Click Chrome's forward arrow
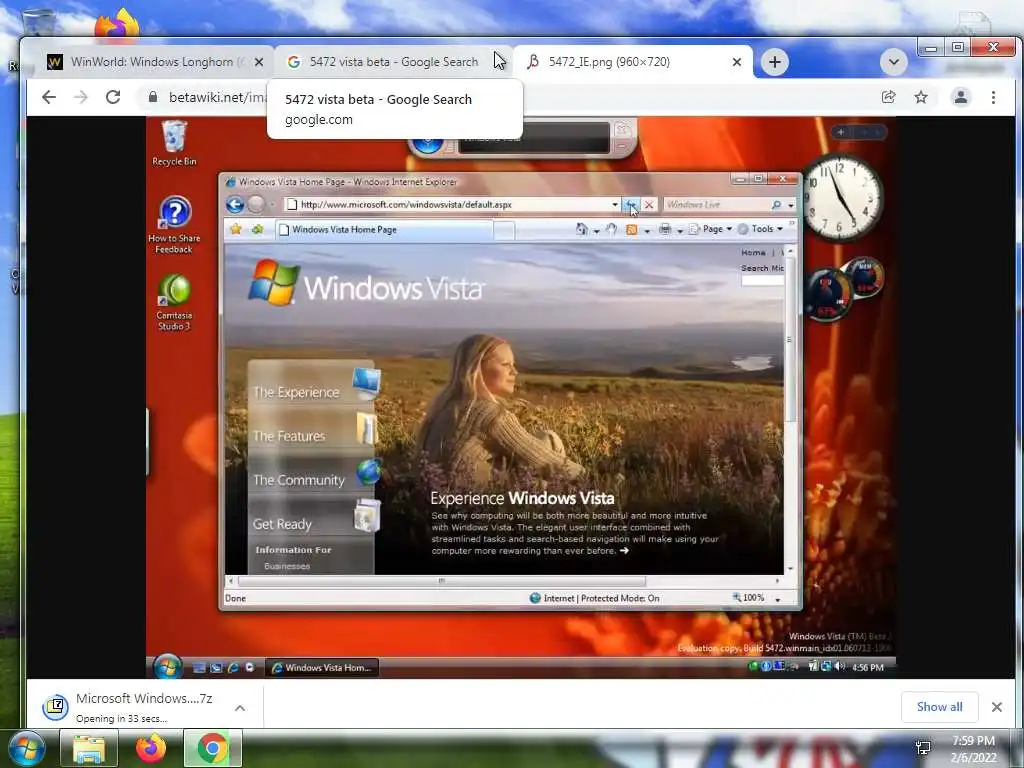Viewport: 1024px width, 768px height. coord(81,97)
